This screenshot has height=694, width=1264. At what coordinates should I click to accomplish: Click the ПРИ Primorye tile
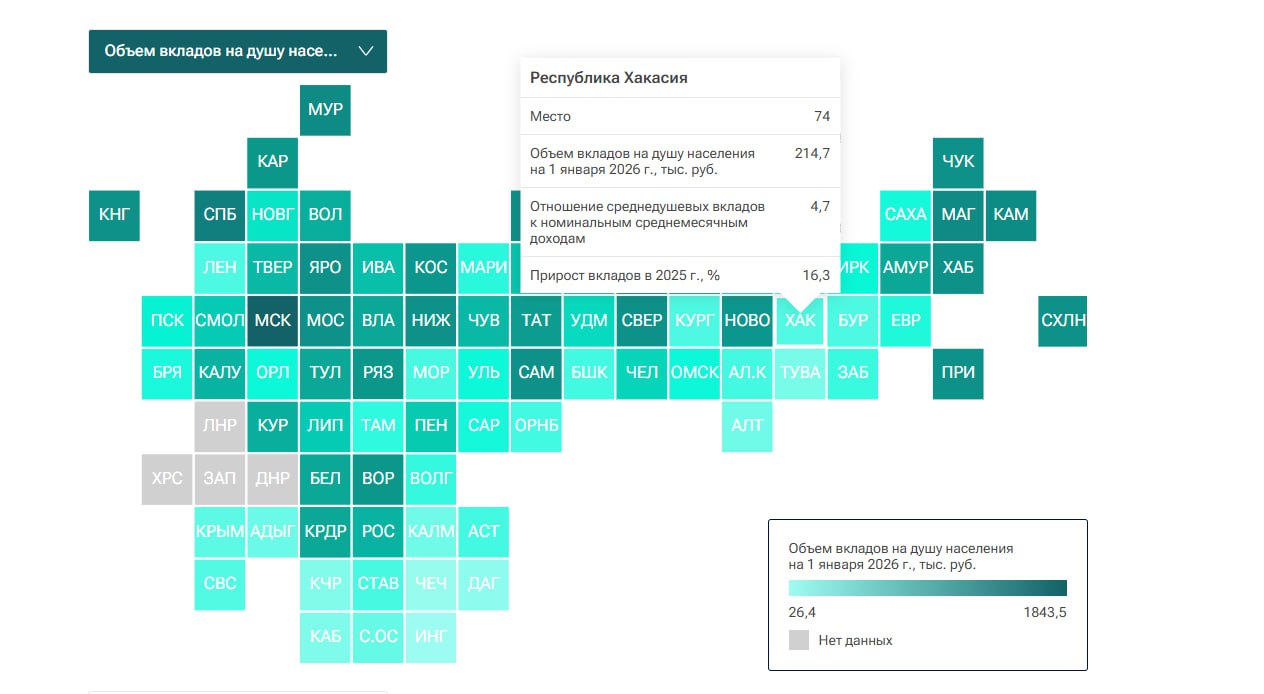pos(958,373)
